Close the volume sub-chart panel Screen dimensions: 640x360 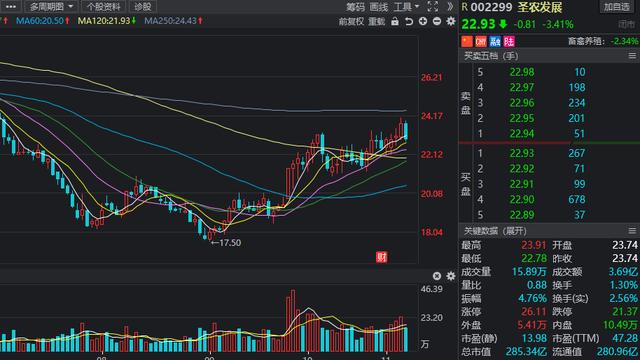point(437,276)
